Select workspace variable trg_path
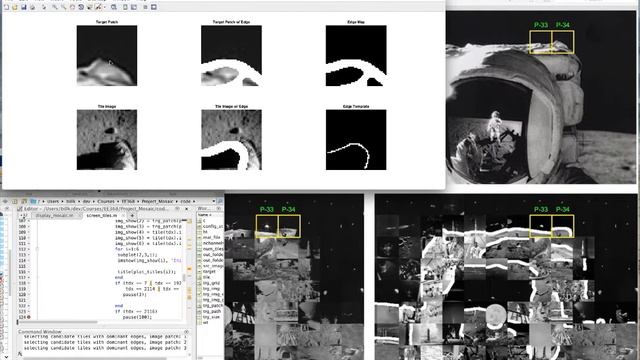The height and width of the screenshot is (360, 640). [x=212, y=311]
